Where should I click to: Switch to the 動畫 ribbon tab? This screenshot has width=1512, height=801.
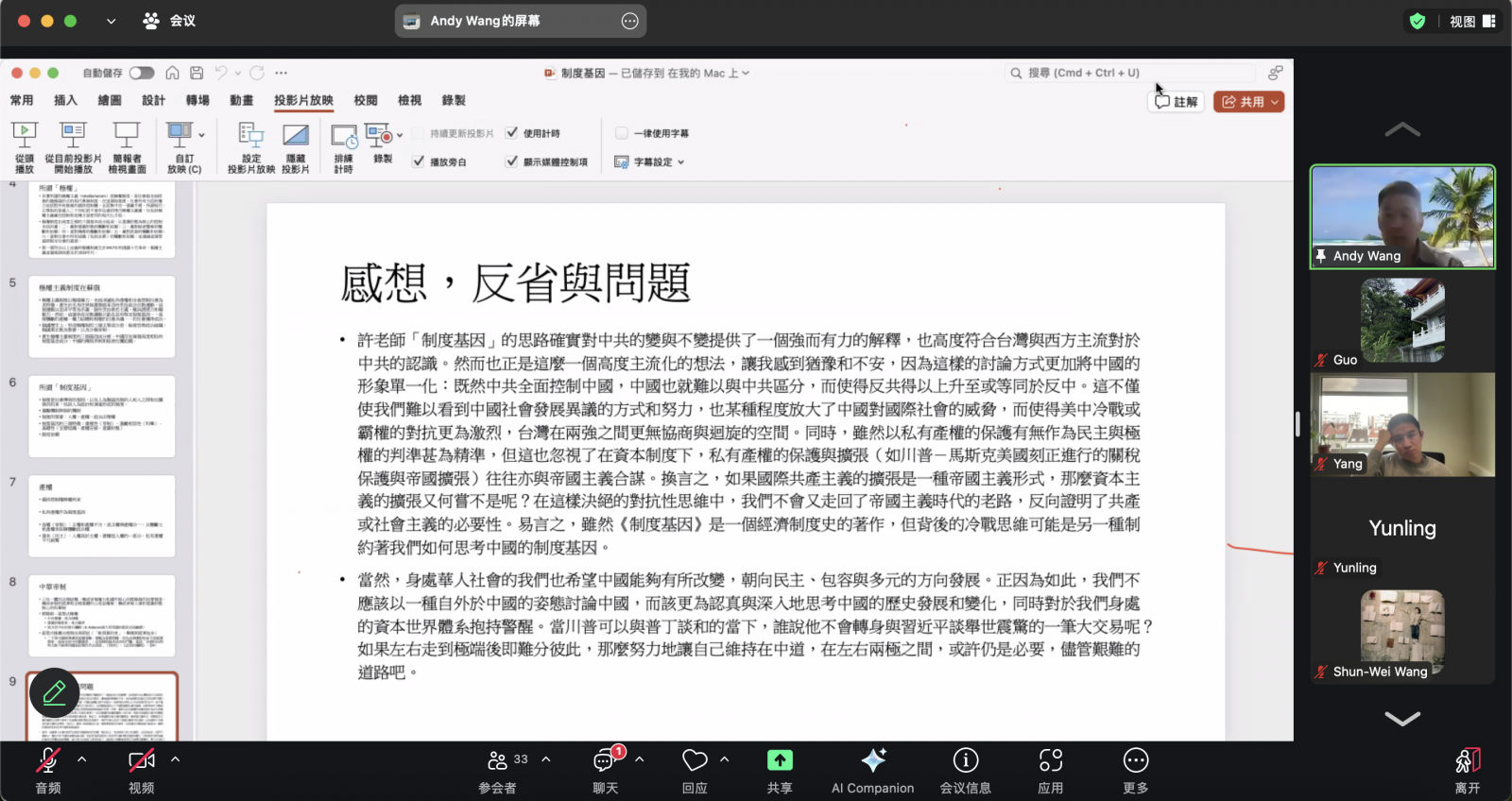point(241,100)
